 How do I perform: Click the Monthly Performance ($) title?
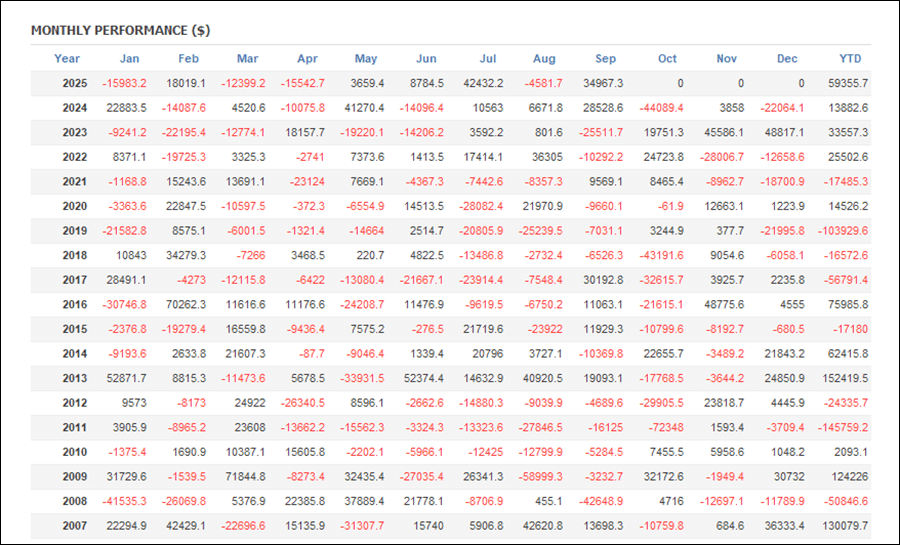pyautogui.click(x=120, y=31)
